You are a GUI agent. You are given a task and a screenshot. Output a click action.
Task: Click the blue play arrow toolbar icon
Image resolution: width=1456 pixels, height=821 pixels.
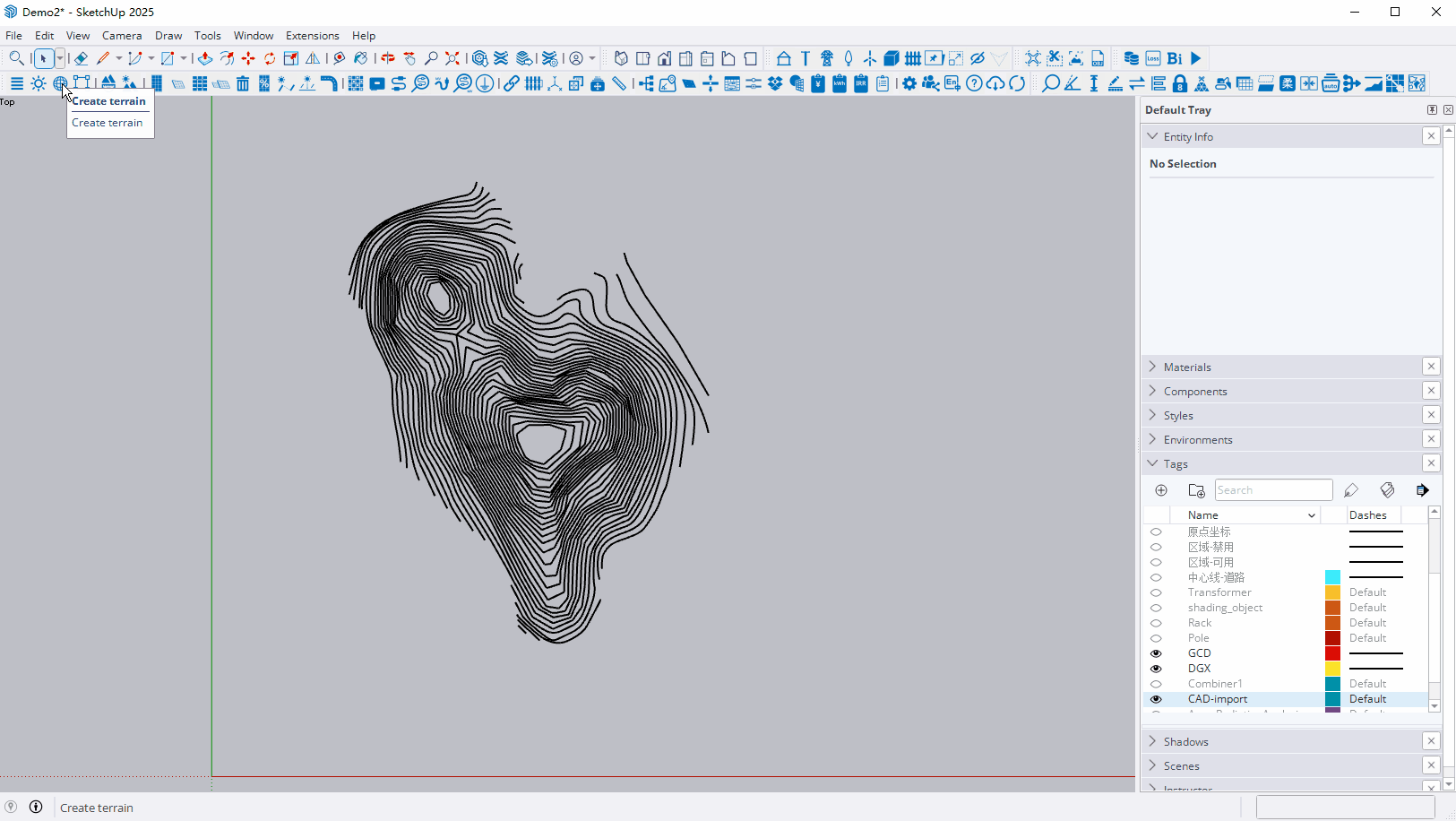click(x=1196, y=58)
